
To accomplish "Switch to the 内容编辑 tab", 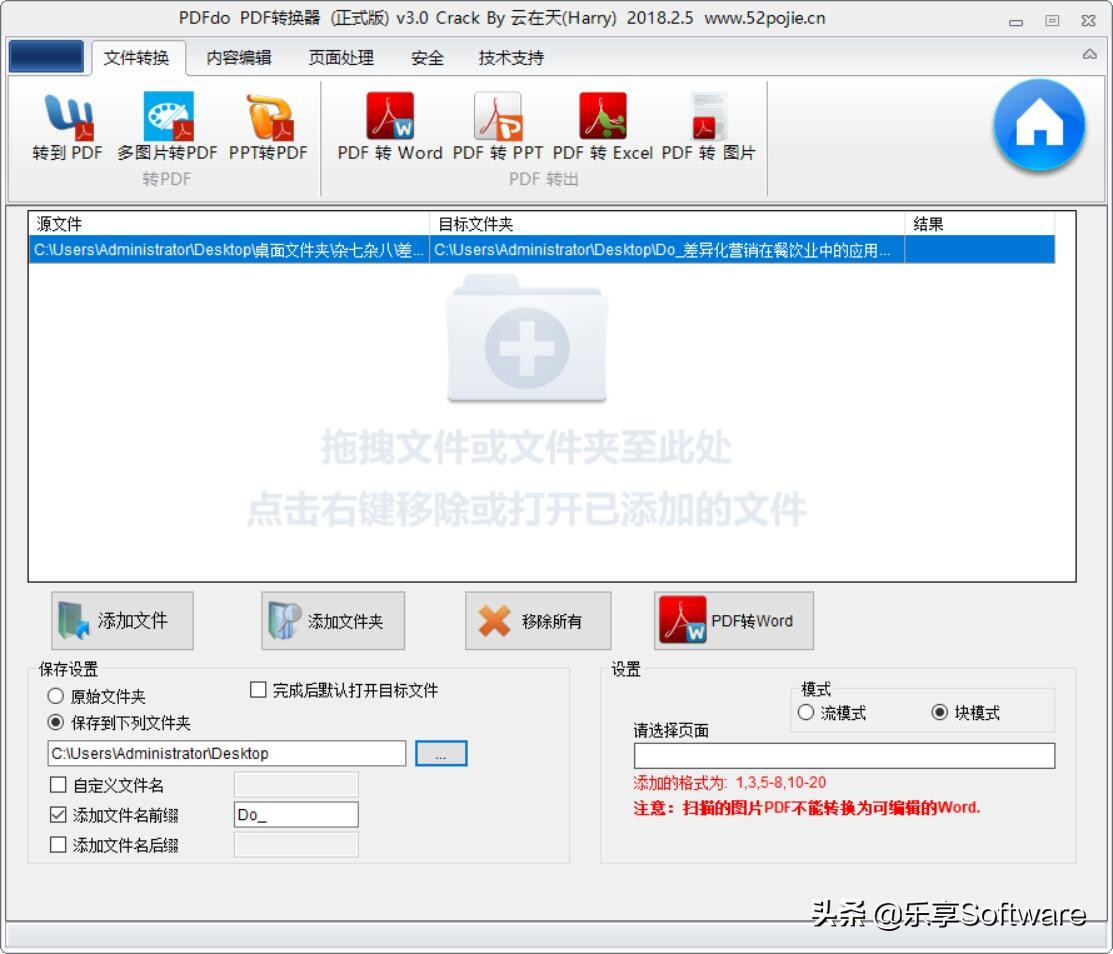I will point(237,57).
